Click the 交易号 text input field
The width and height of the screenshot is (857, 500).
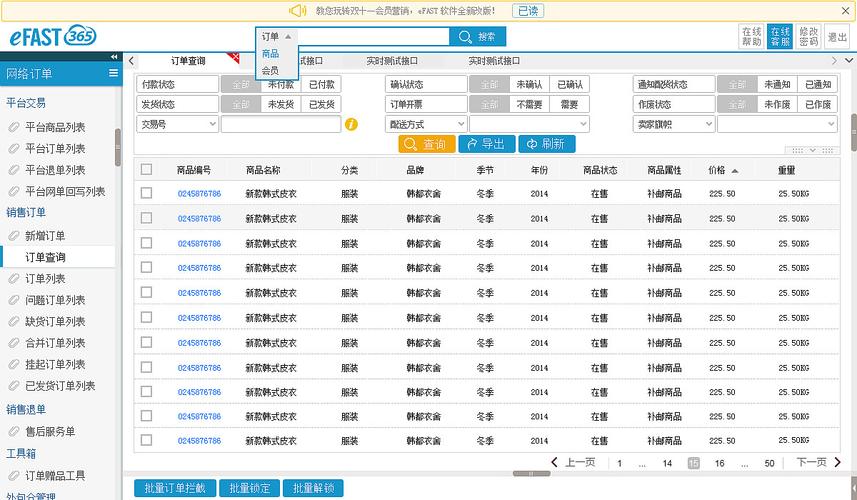[x=281, y=124]
